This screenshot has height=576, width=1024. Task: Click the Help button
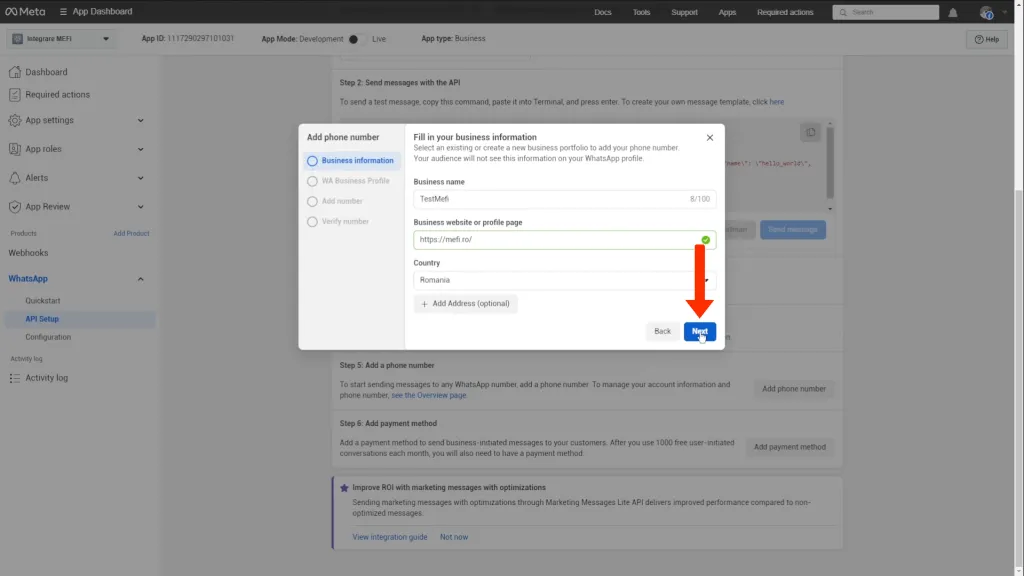point(986,39)
